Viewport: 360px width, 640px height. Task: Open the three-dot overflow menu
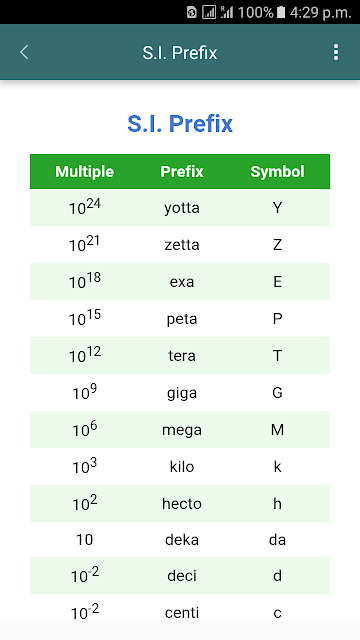336,52
